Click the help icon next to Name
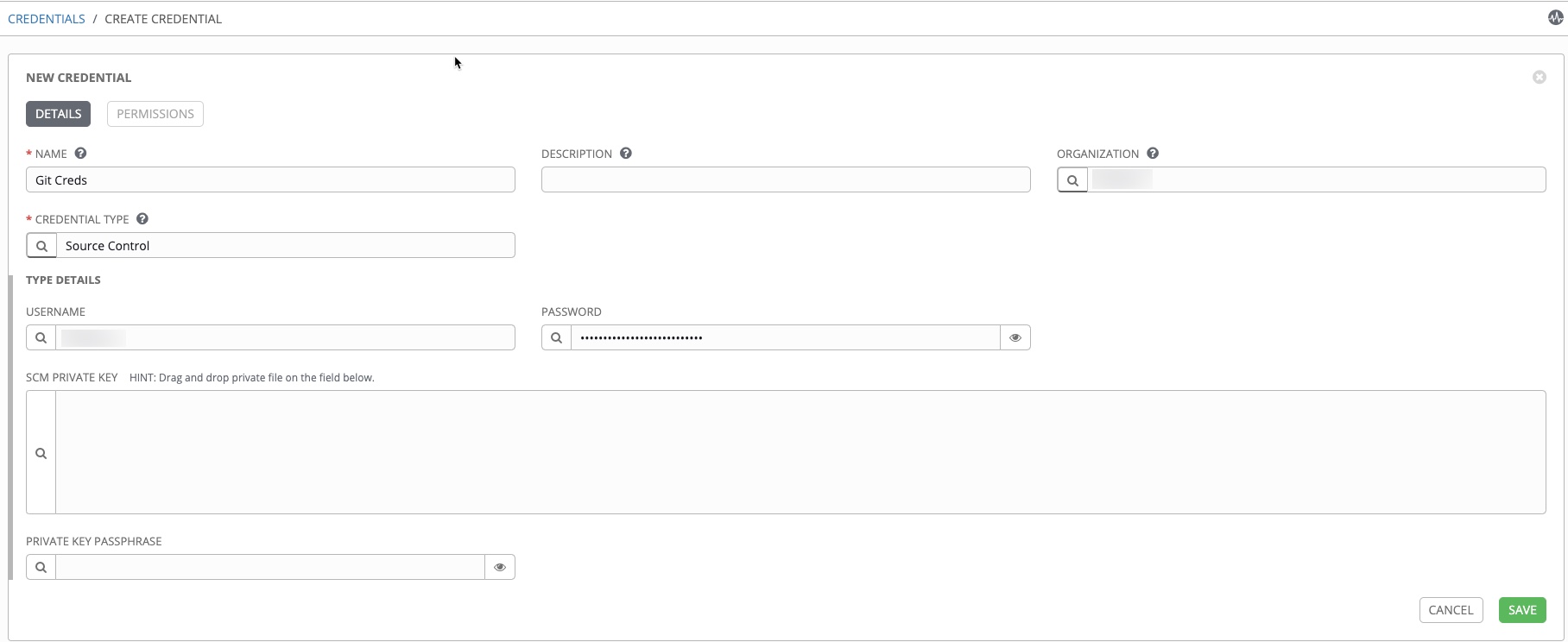The image size is (1568, 642). tap(80, 154)
